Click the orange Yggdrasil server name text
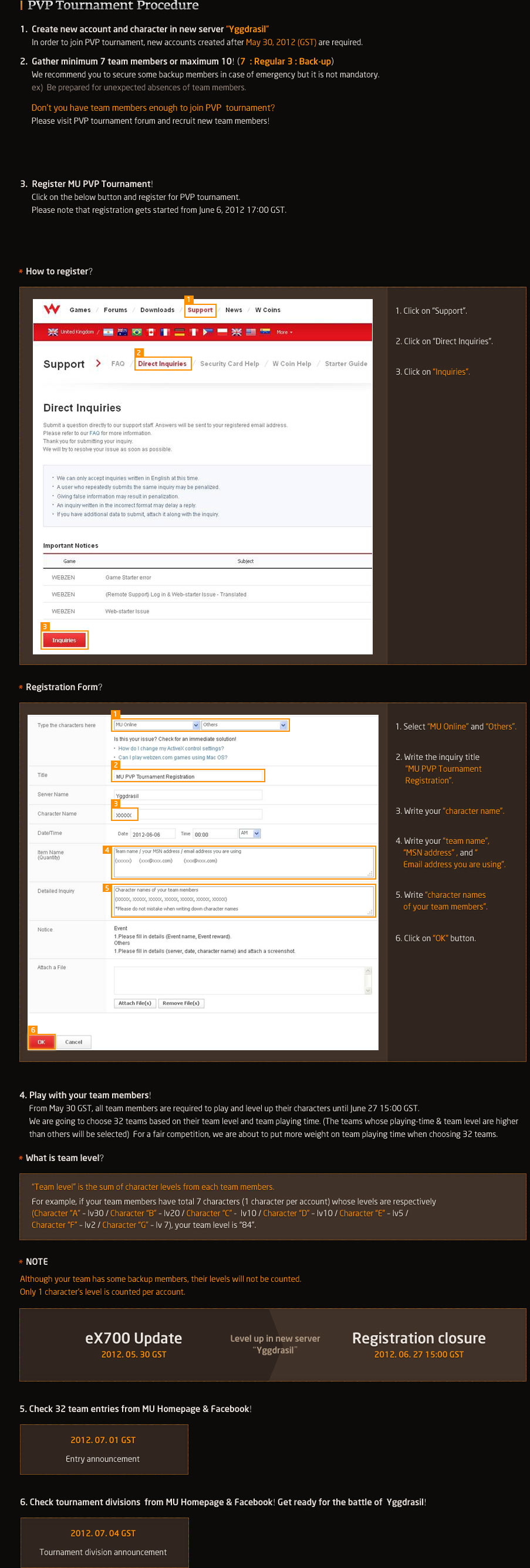 pos(247,29)
